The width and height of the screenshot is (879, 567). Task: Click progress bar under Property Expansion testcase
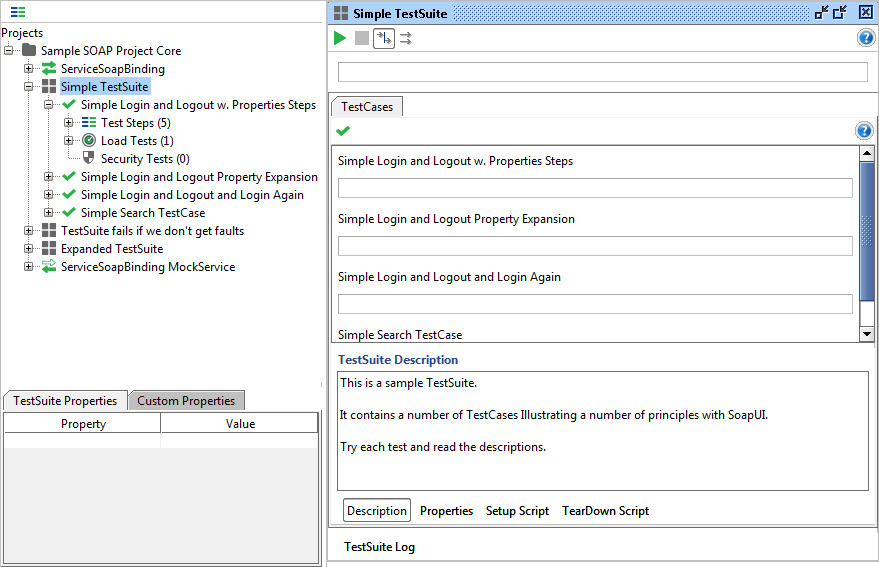(595, 246)
